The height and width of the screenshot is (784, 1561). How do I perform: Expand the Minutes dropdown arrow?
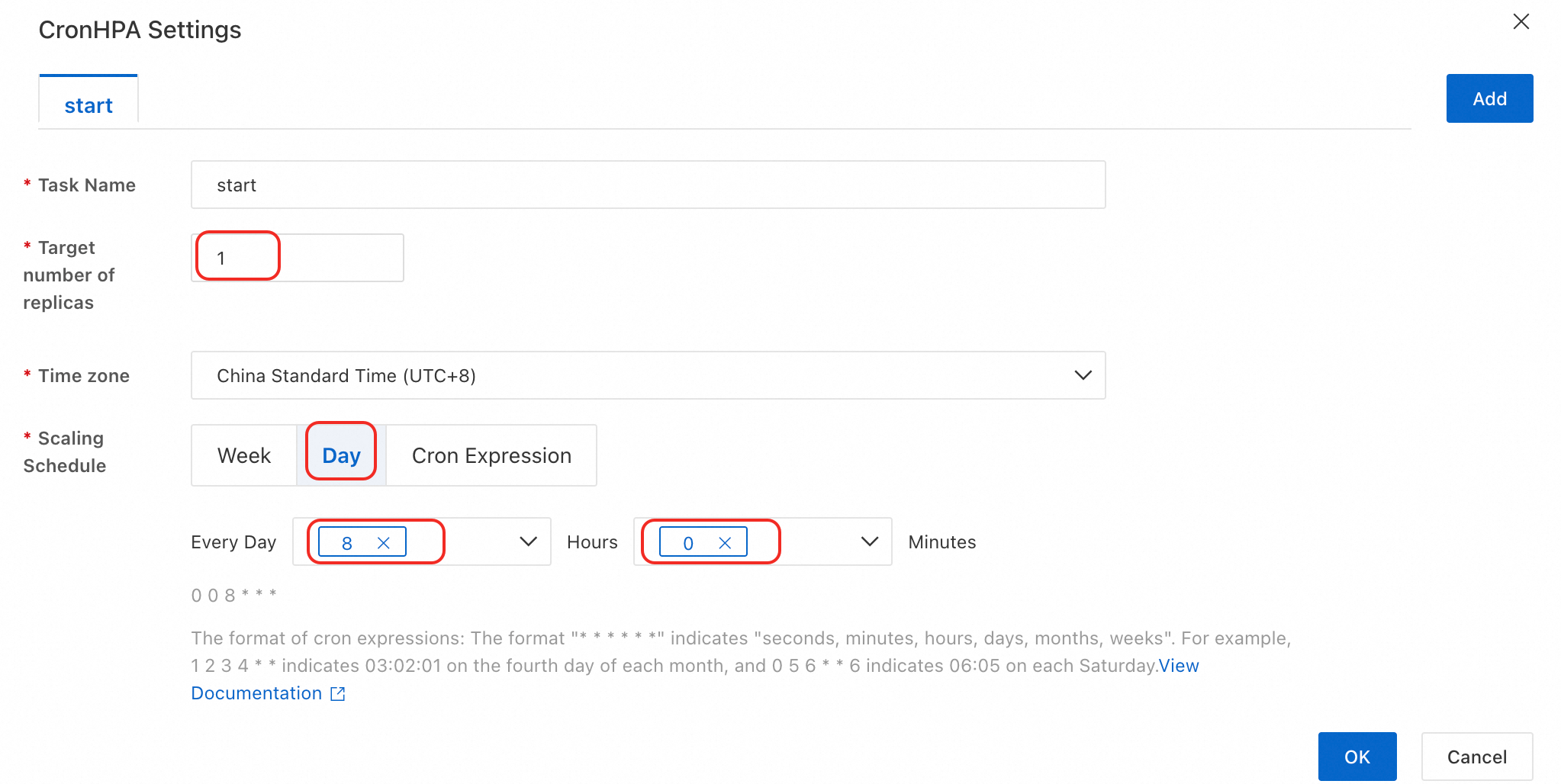click(869, 542)
